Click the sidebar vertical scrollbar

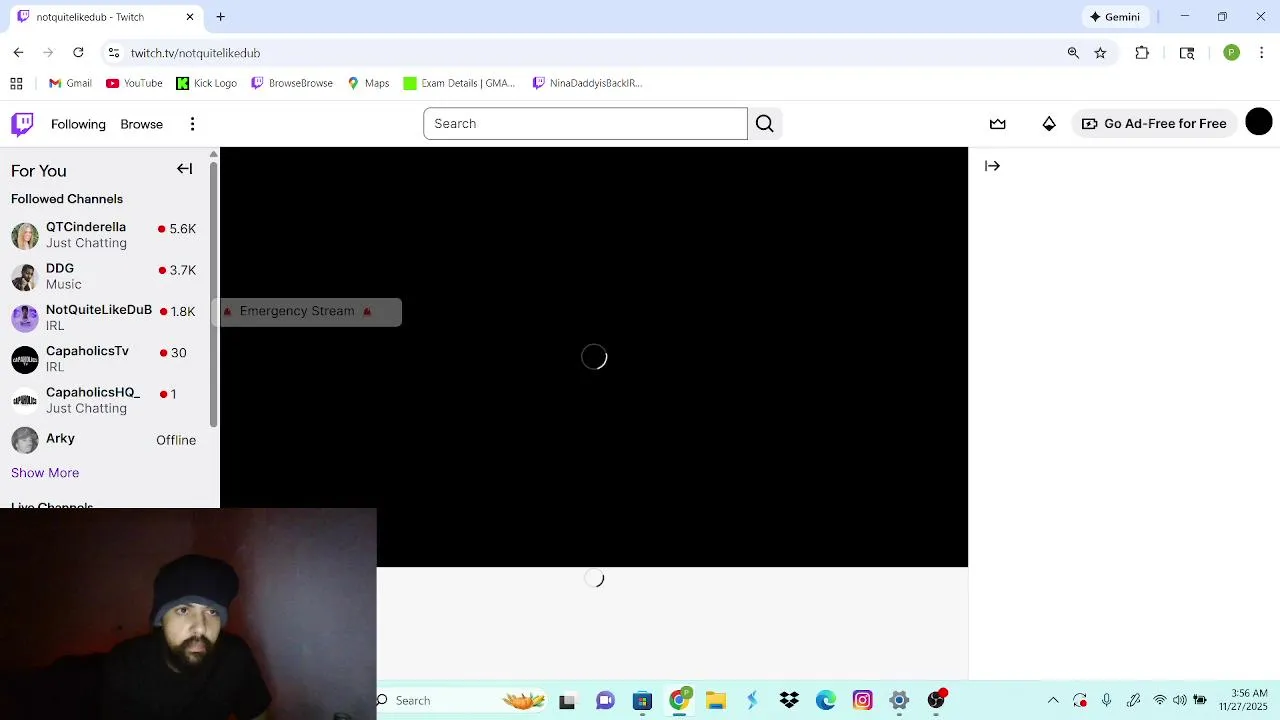pyautogui.click(x=213, y=293)
